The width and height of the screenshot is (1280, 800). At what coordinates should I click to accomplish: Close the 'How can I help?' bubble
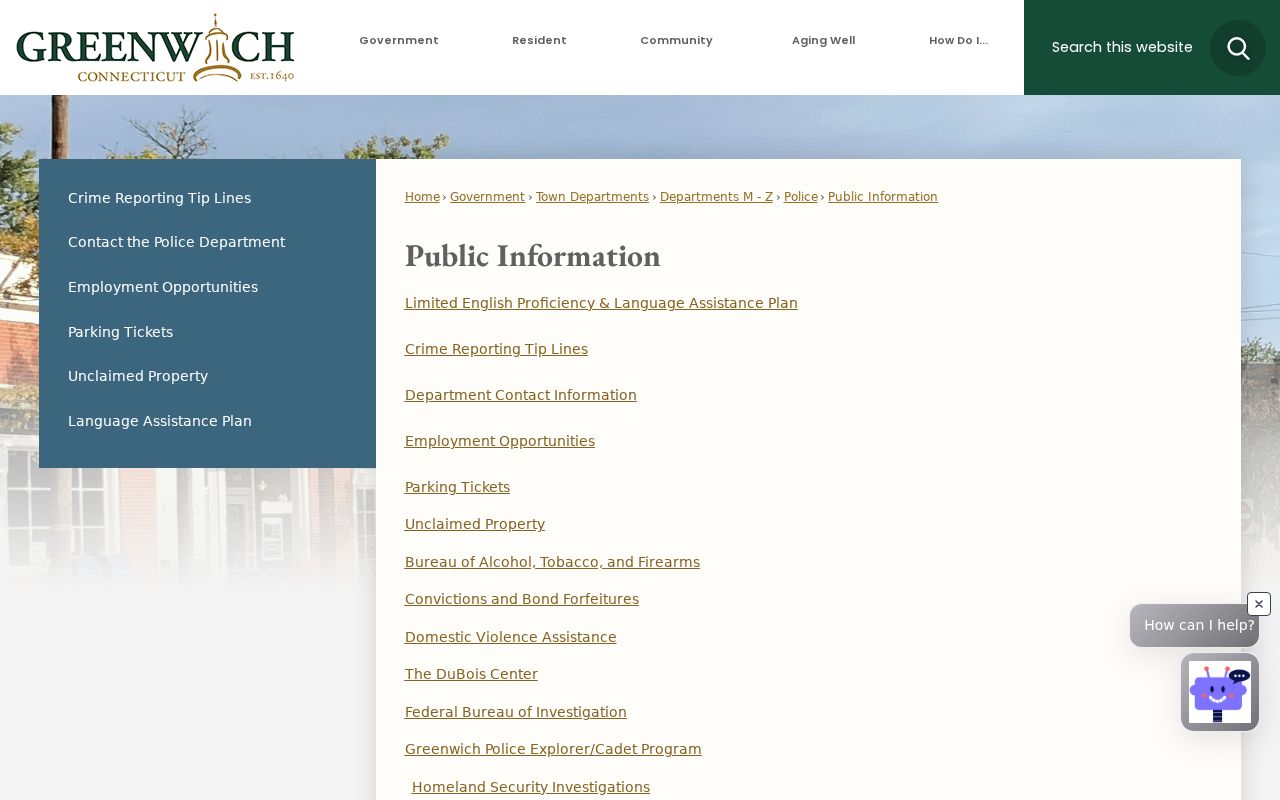tap(1259, 604)
